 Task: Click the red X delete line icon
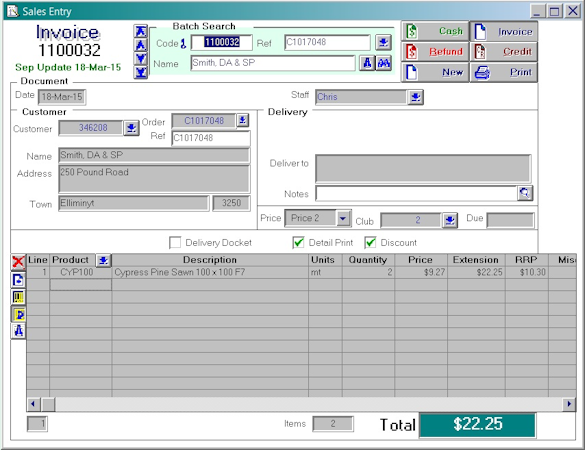18,262
